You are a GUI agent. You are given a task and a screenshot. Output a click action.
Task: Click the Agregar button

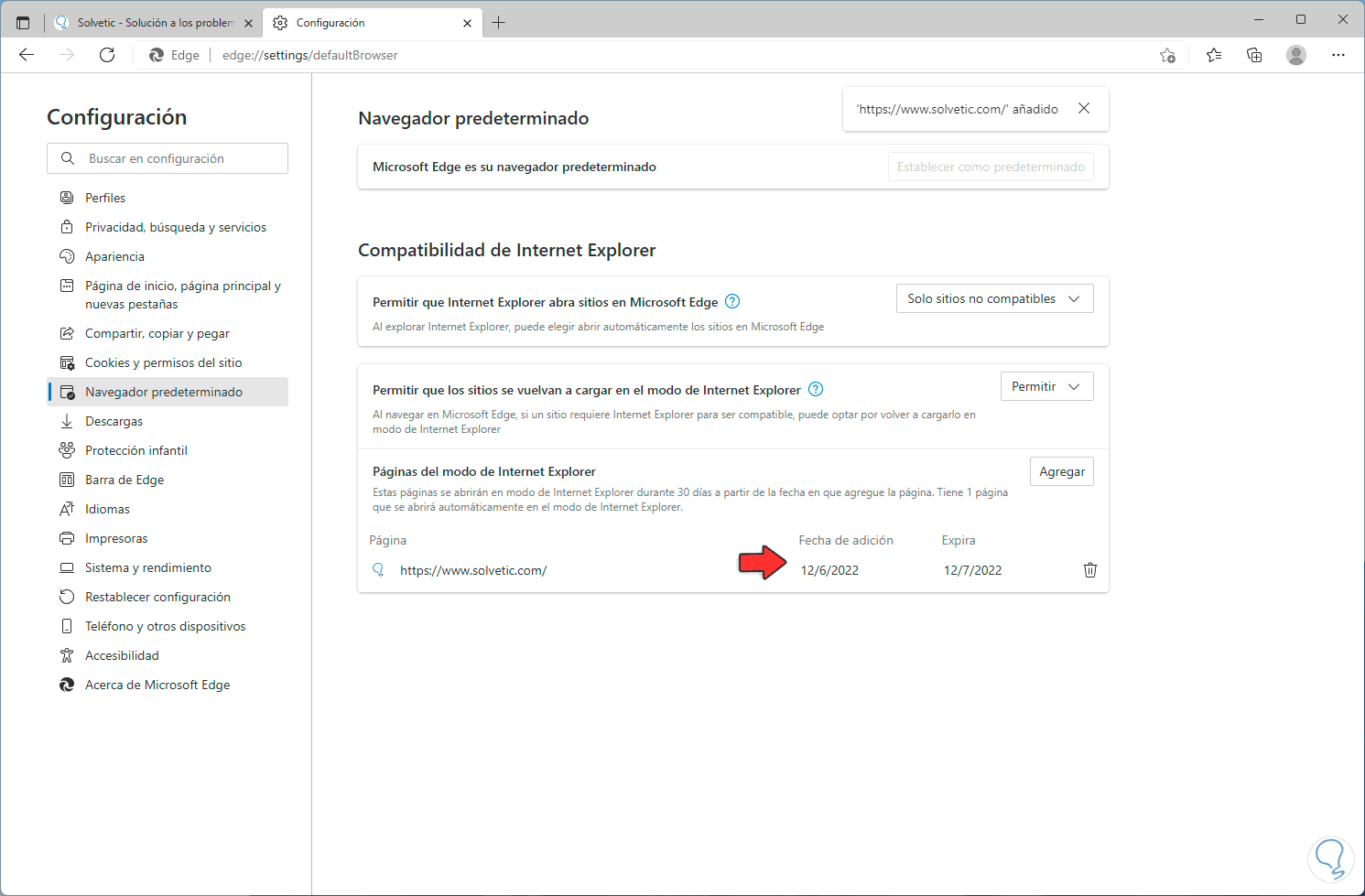(1061, 472)
